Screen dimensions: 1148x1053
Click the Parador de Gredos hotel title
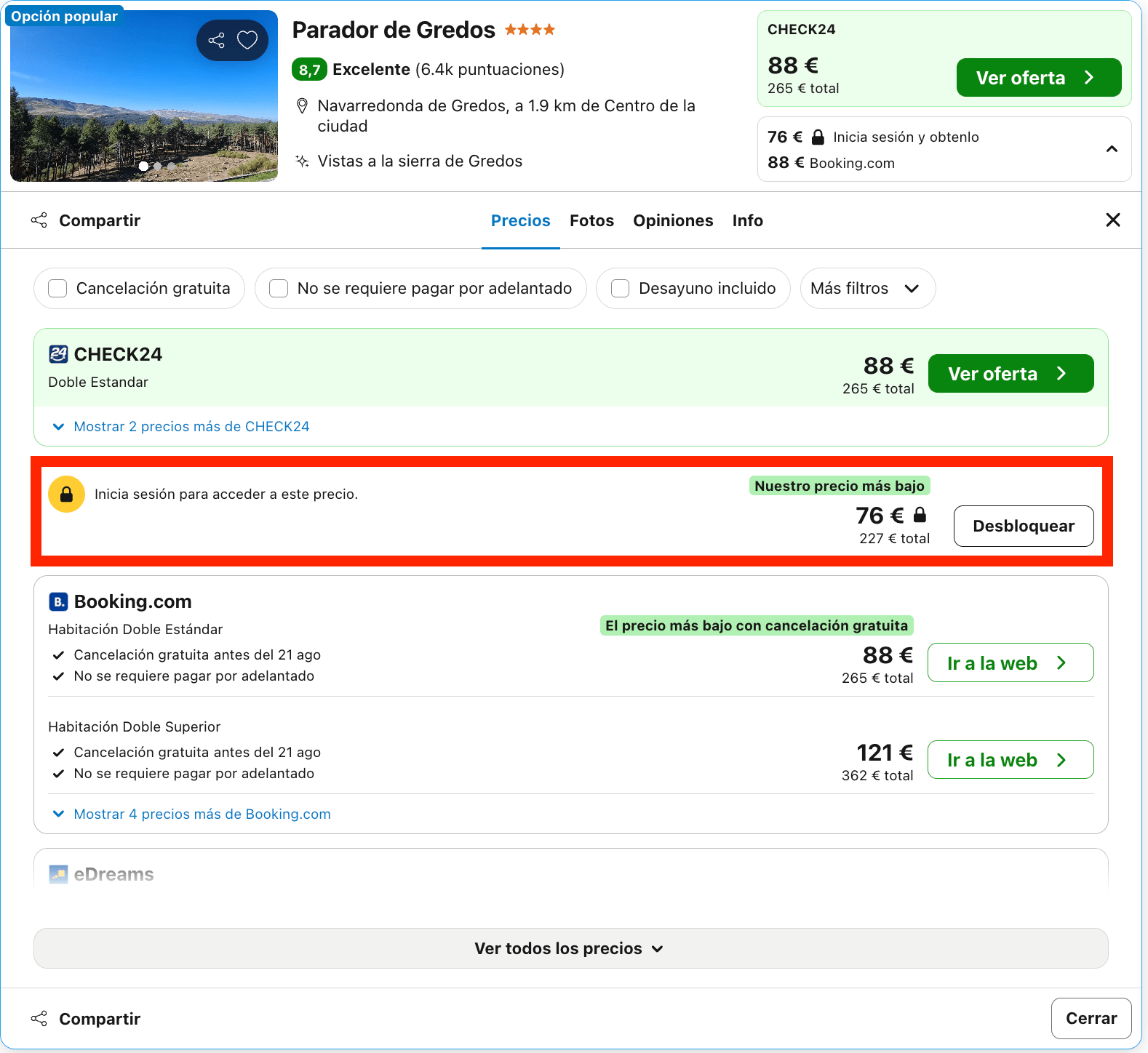point(394,30)
